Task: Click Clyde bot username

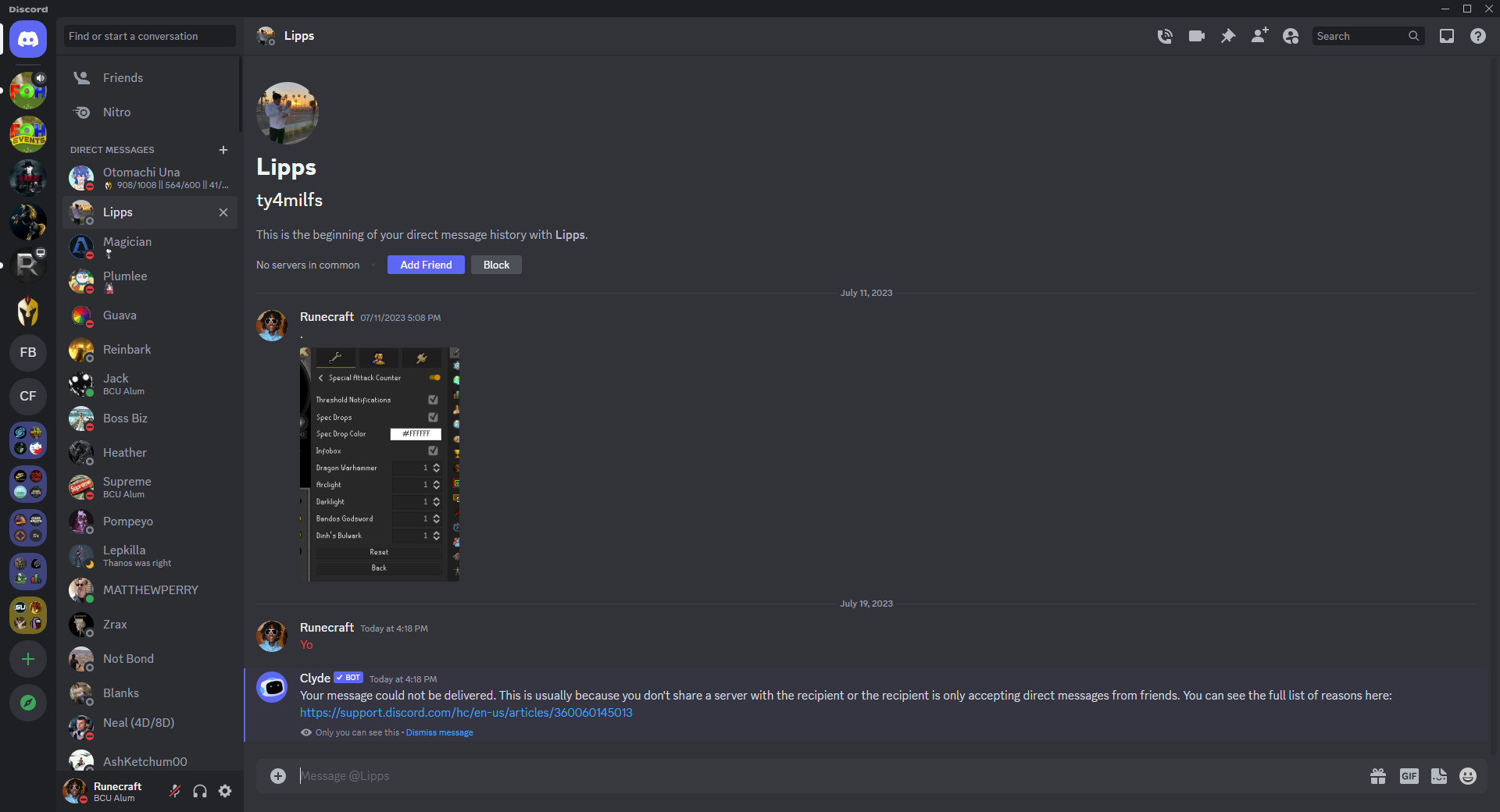Action: 315,678
